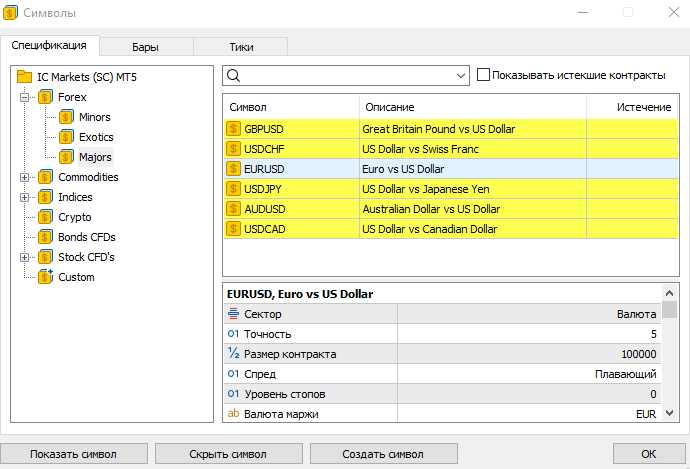Click the Commodities group icon
Image resolution: width=690 pixels, height=469 pixels.
click(45, 177)
